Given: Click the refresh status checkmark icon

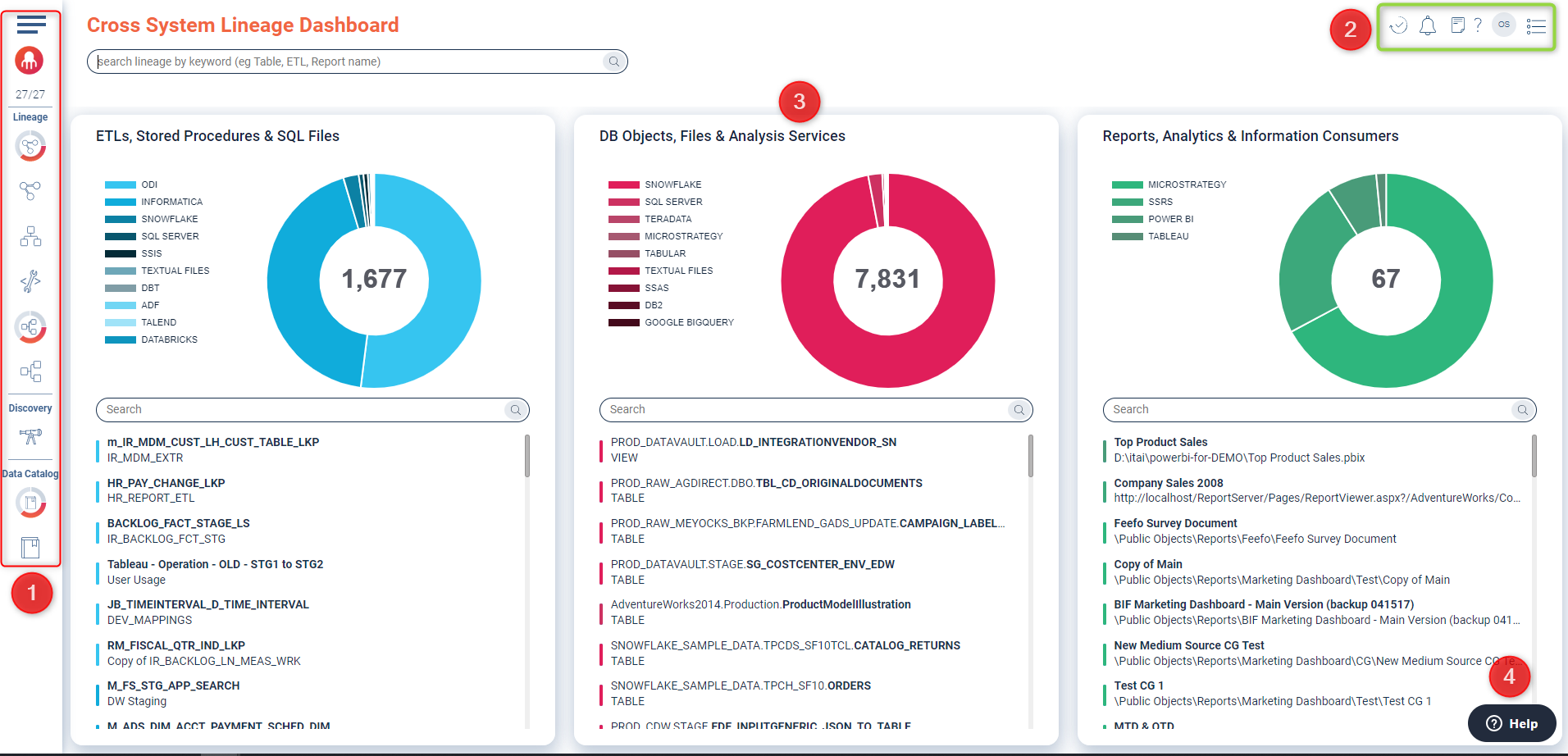Looking at the screenshot, I should click(x=1399, y=26).
